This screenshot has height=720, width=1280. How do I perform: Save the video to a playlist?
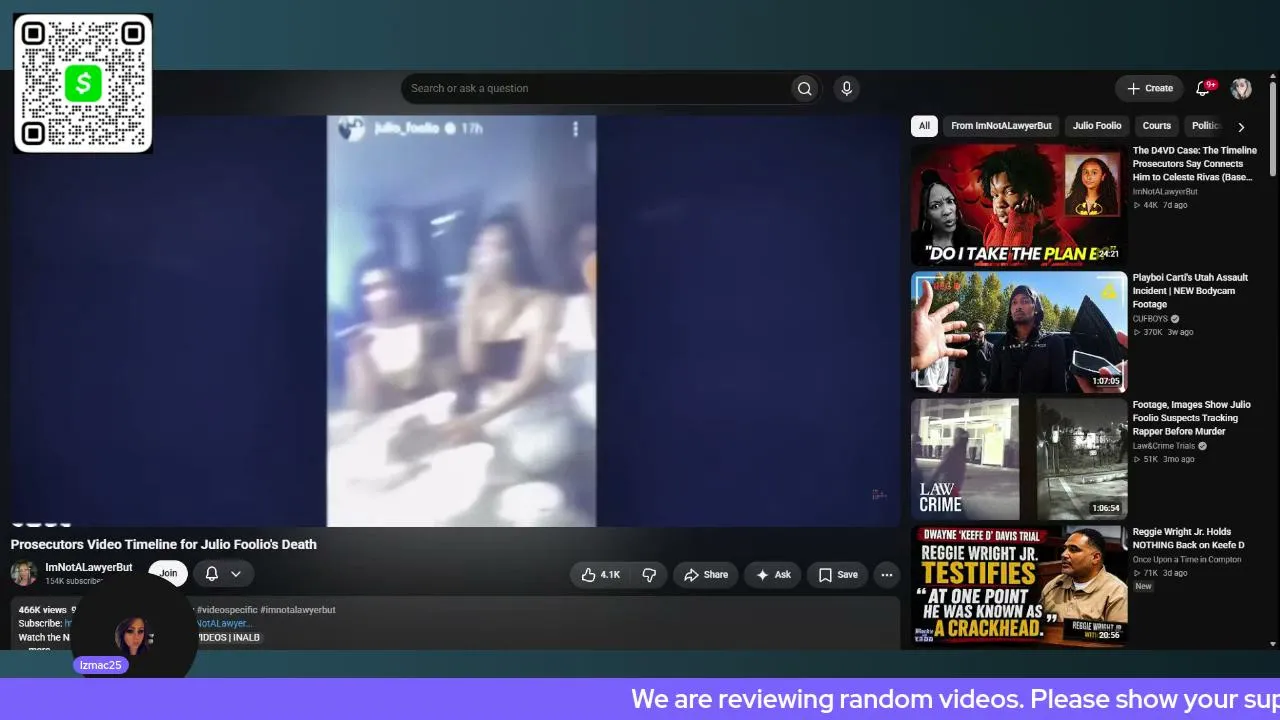point(838,575)
